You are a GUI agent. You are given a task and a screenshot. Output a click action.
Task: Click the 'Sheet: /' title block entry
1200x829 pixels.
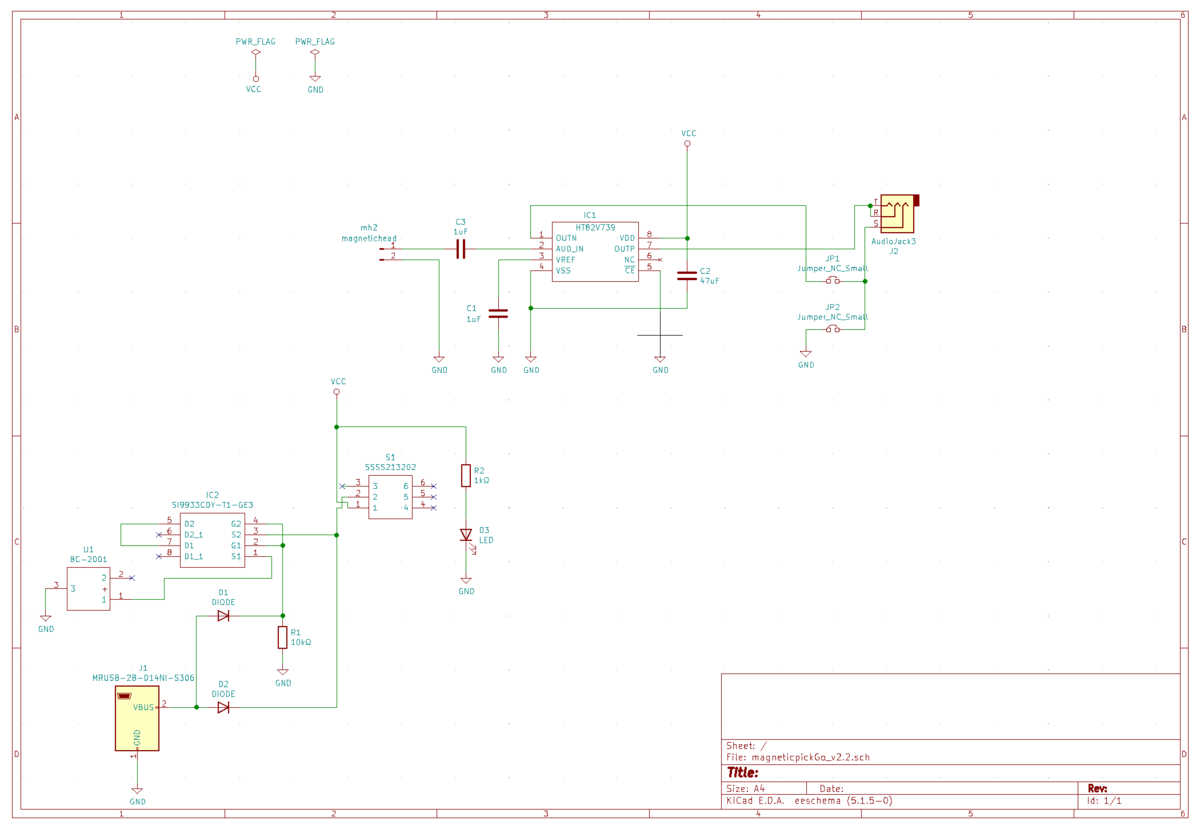746,745
